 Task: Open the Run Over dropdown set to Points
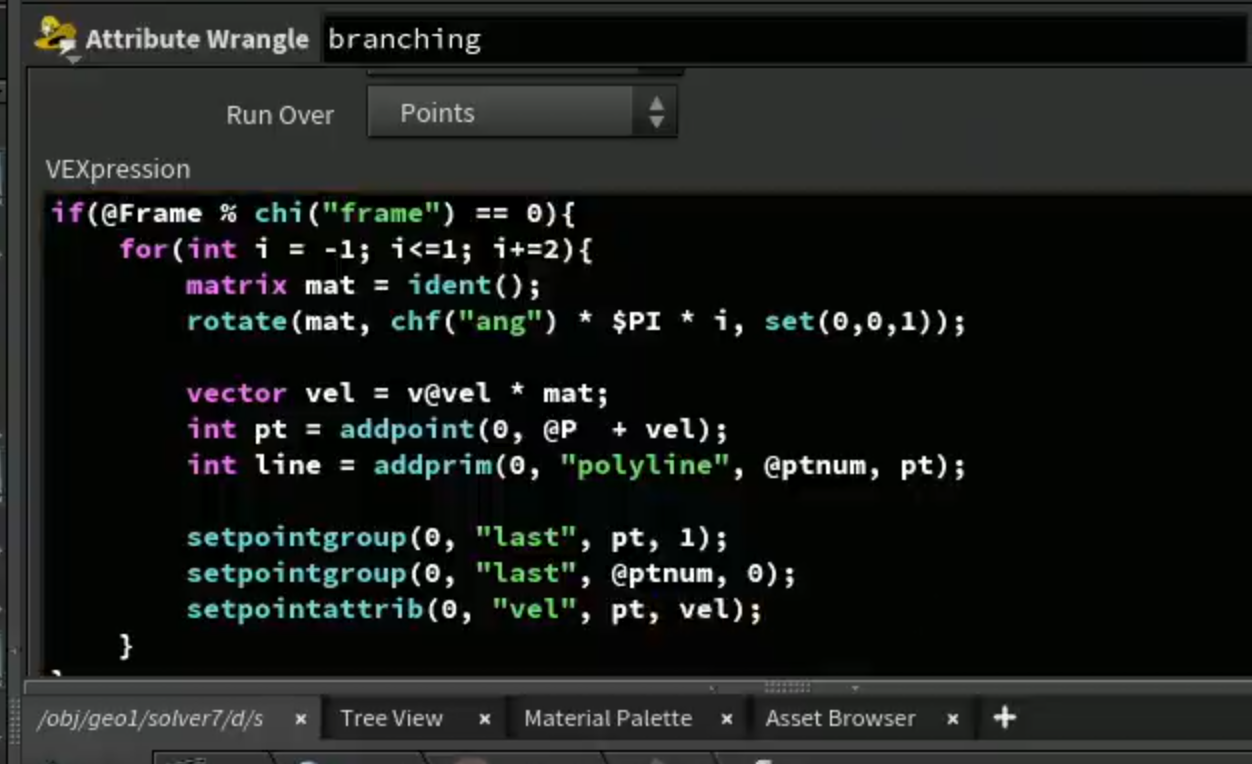(x=522, y=112)
